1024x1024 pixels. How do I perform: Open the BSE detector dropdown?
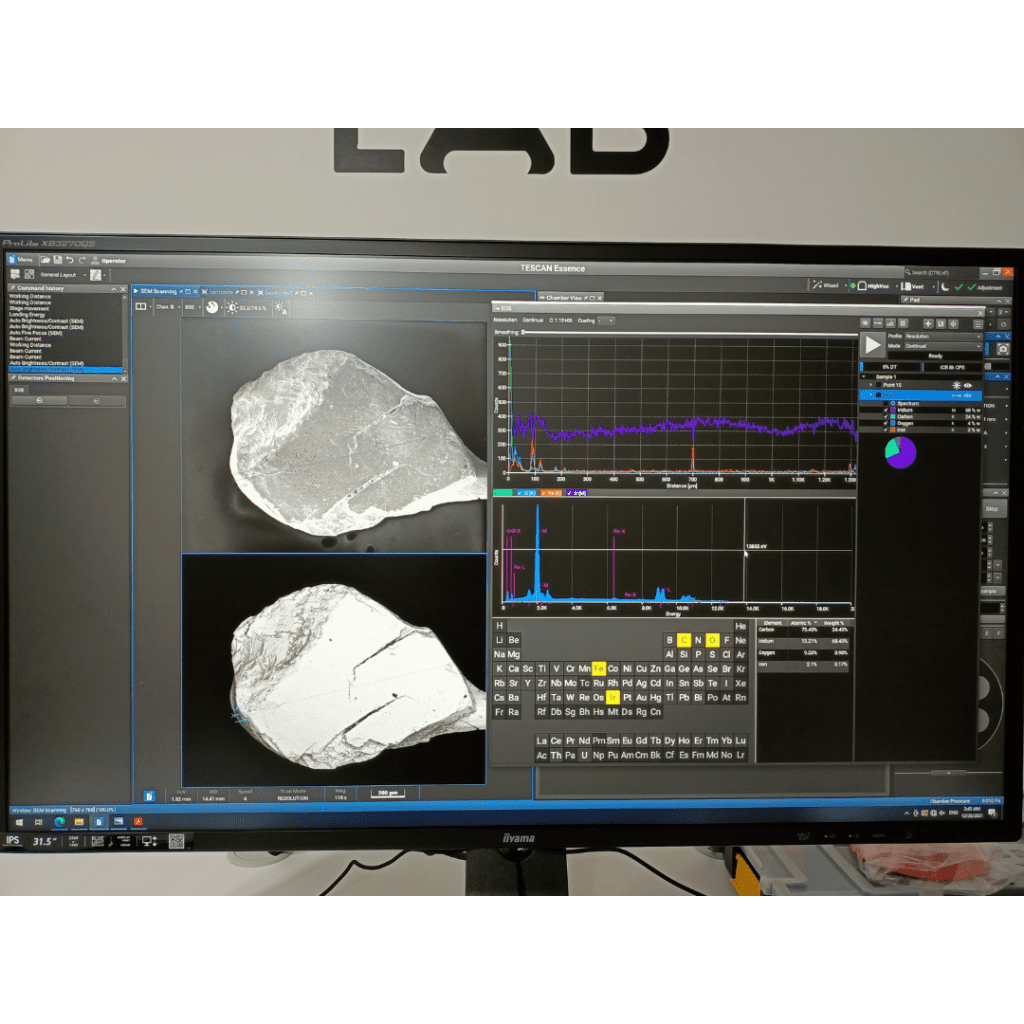click(x=191, y=307)
